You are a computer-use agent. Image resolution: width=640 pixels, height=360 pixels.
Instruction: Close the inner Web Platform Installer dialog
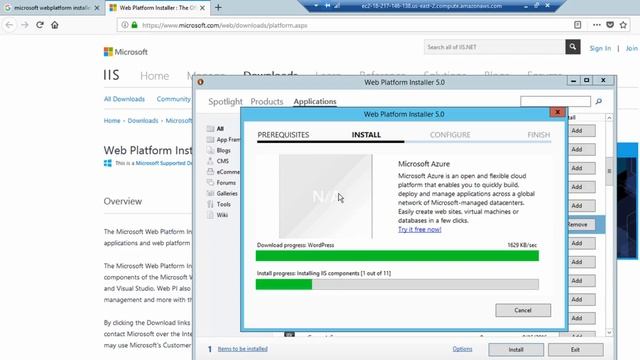558,112
